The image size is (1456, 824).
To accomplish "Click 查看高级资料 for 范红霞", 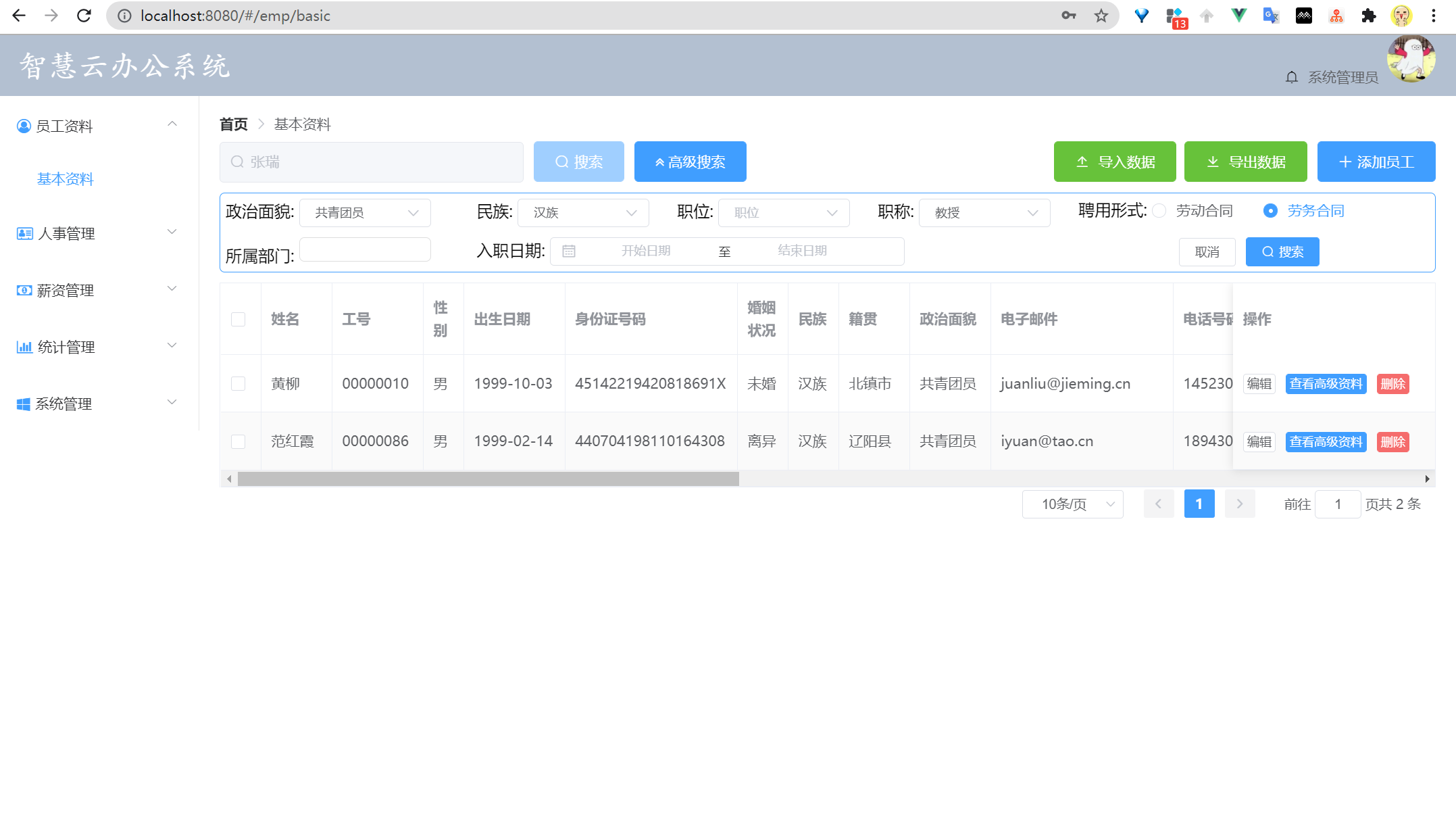I will click(1326, 442).
